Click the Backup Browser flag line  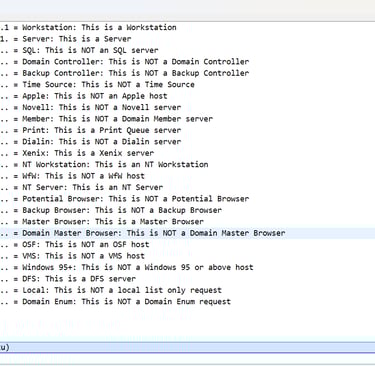click(111, 210)
